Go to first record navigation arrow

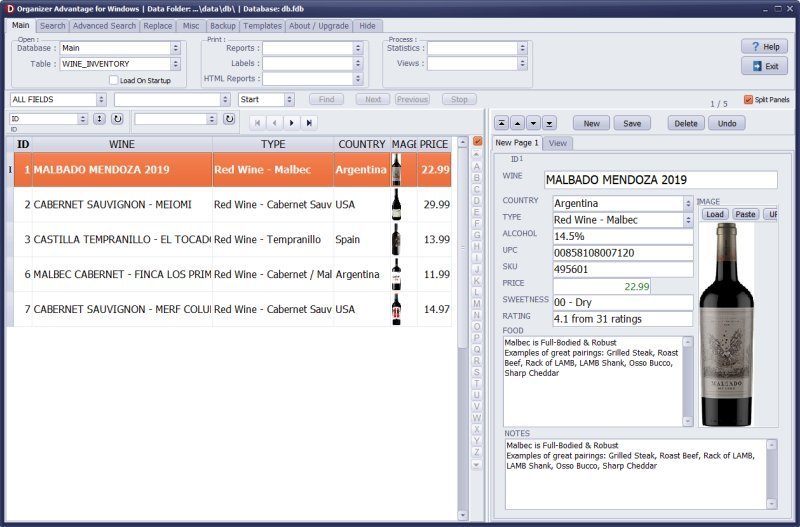[257, 123]
